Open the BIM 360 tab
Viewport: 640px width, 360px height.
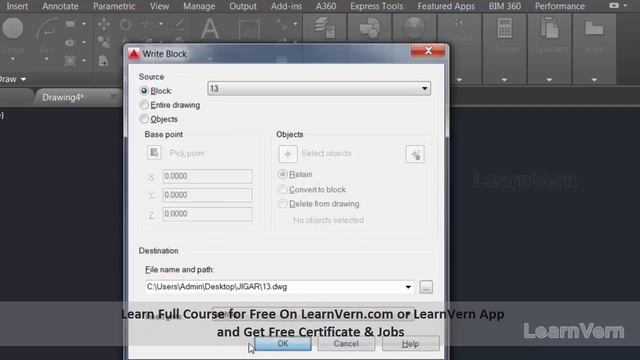(x=504, y=6)
